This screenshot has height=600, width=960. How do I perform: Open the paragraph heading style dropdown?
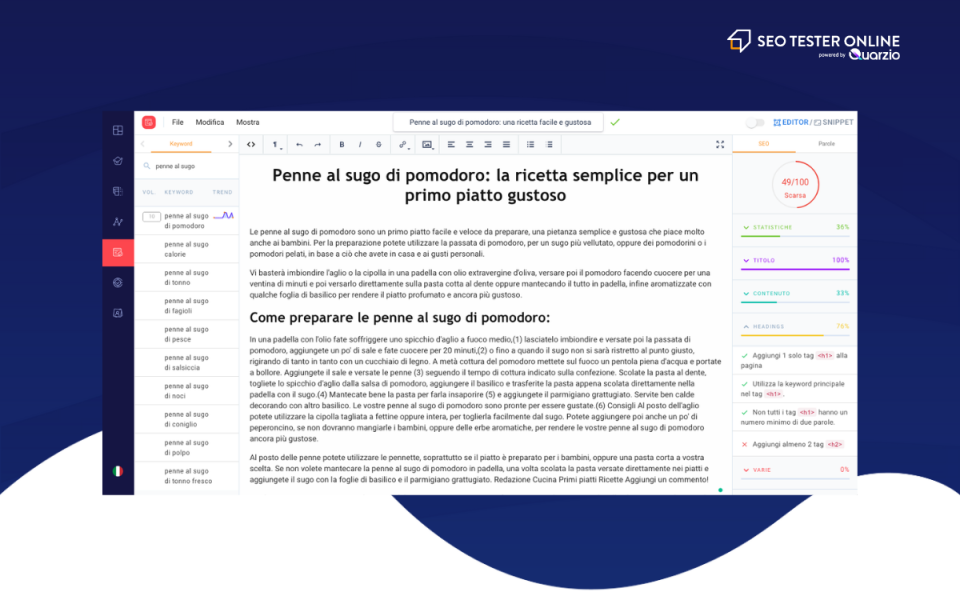click(x=276, y=144)
